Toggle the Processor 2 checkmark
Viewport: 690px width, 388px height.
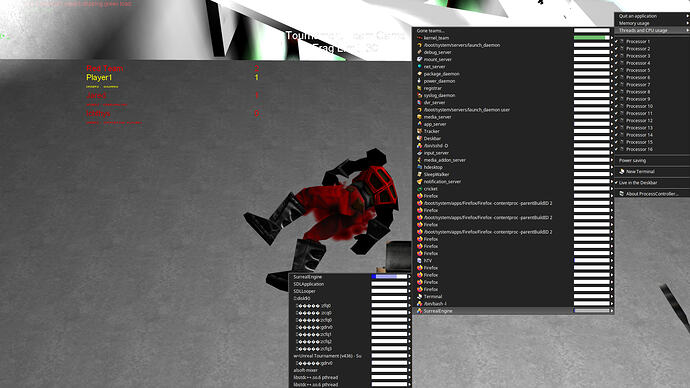pos(616,48)
